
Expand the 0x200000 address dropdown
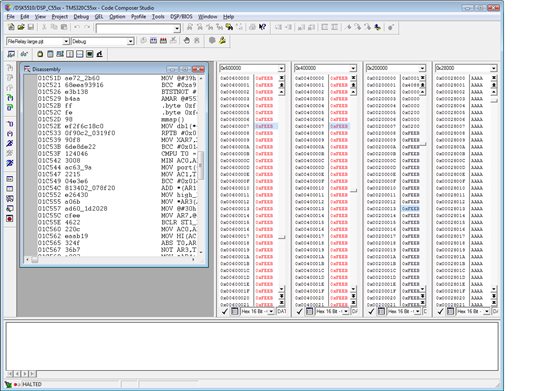click(422, 68)
